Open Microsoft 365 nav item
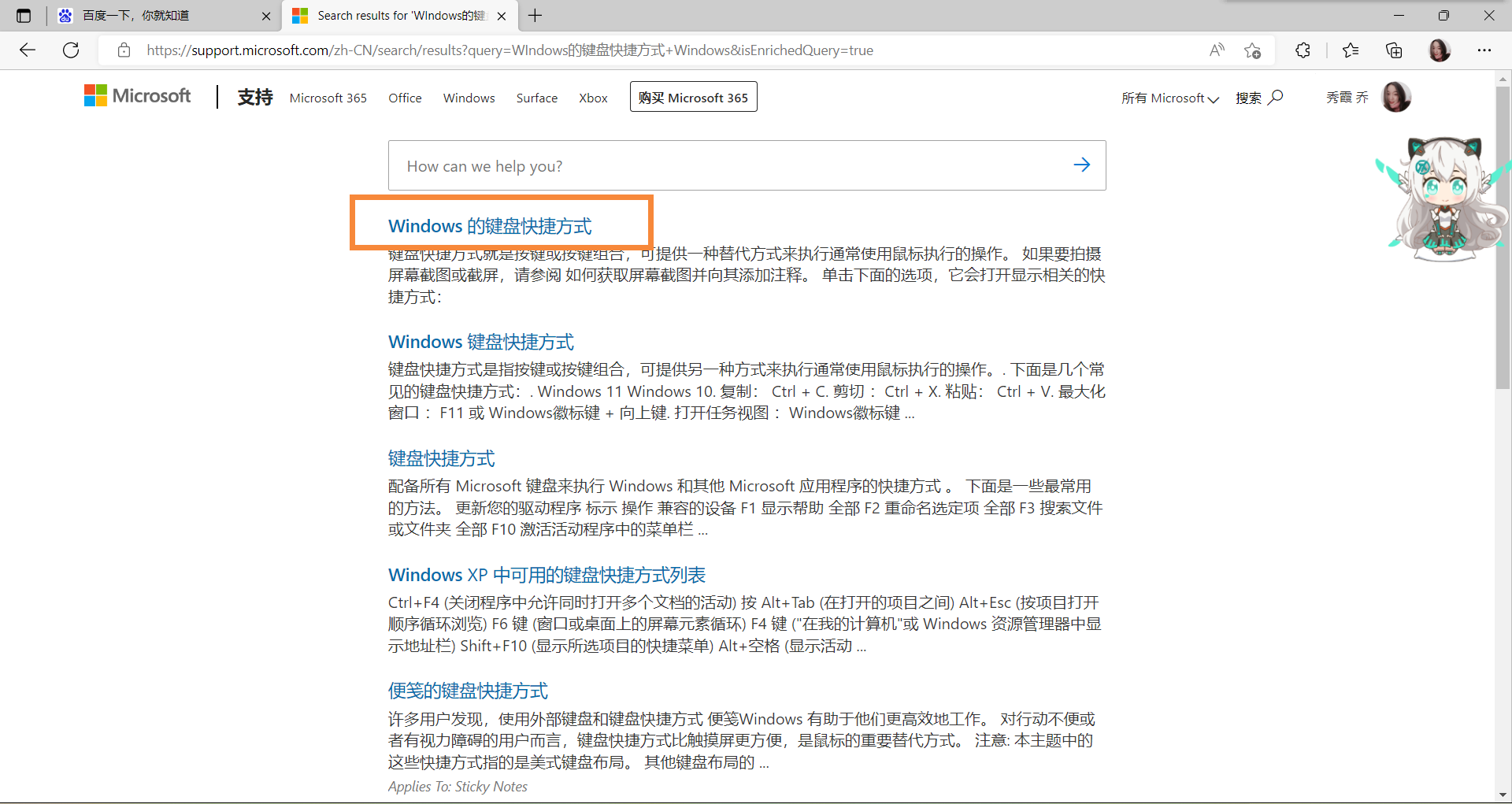Screen dimensions: 1512x804 [328, 98]
